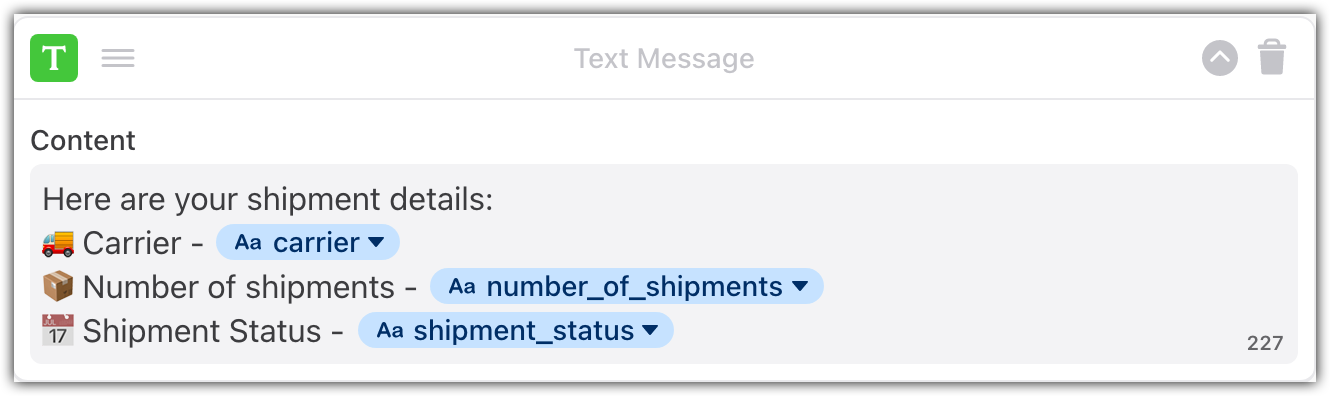
Task: Click the Aa icon in number_of_shipments pill
Action: (x=462, y=287)
